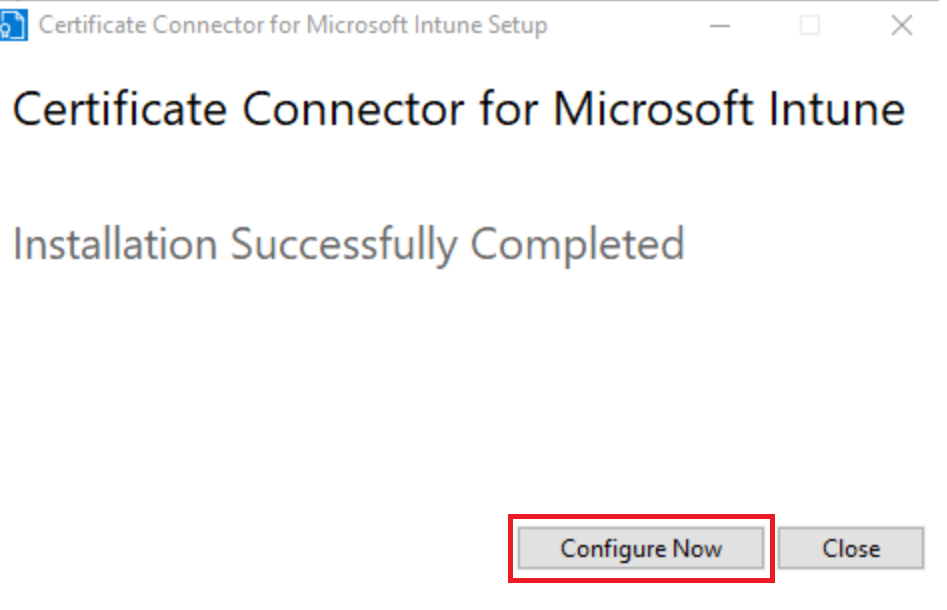Click the word 'Certificate' in the main heading
Viewport: 947px width, 610px height.
[120, 109]
